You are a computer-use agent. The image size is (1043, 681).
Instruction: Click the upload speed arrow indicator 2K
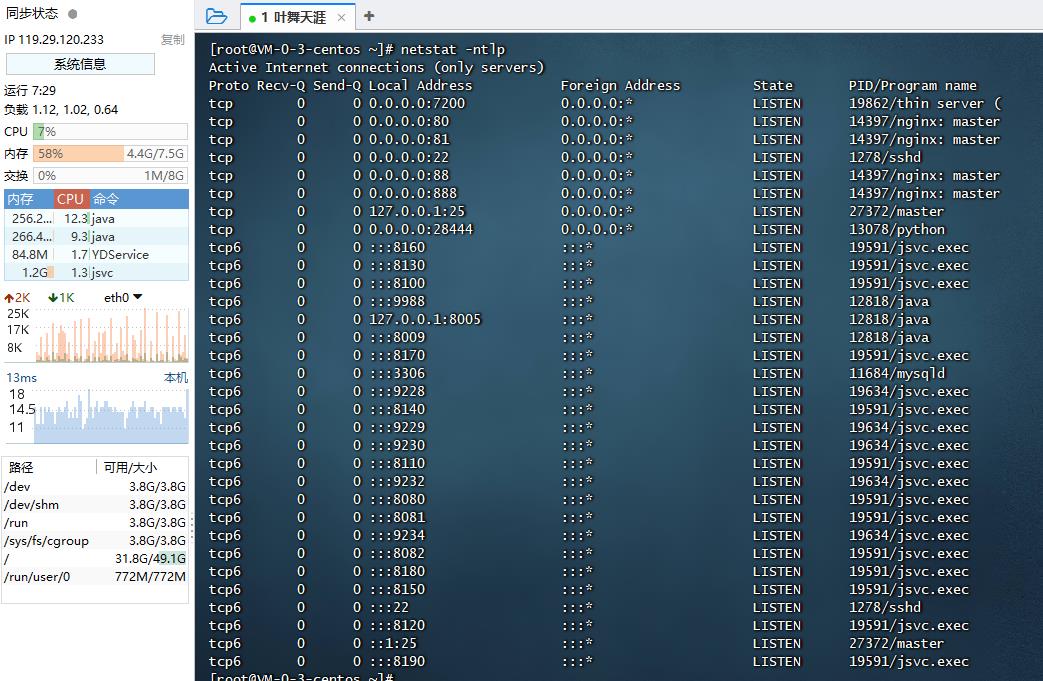coord(17,297)
